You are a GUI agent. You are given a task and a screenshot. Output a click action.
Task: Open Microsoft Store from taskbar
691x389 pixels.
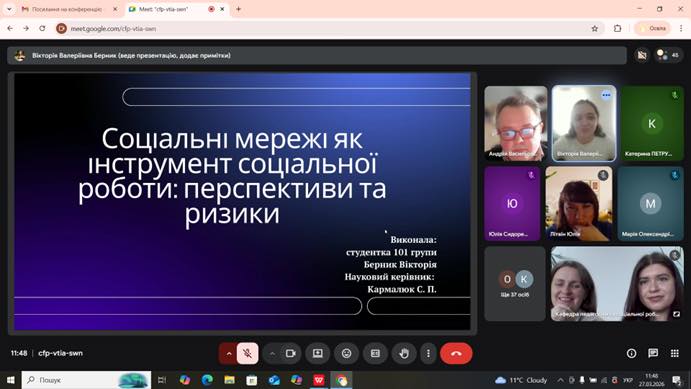coord(252,380)
